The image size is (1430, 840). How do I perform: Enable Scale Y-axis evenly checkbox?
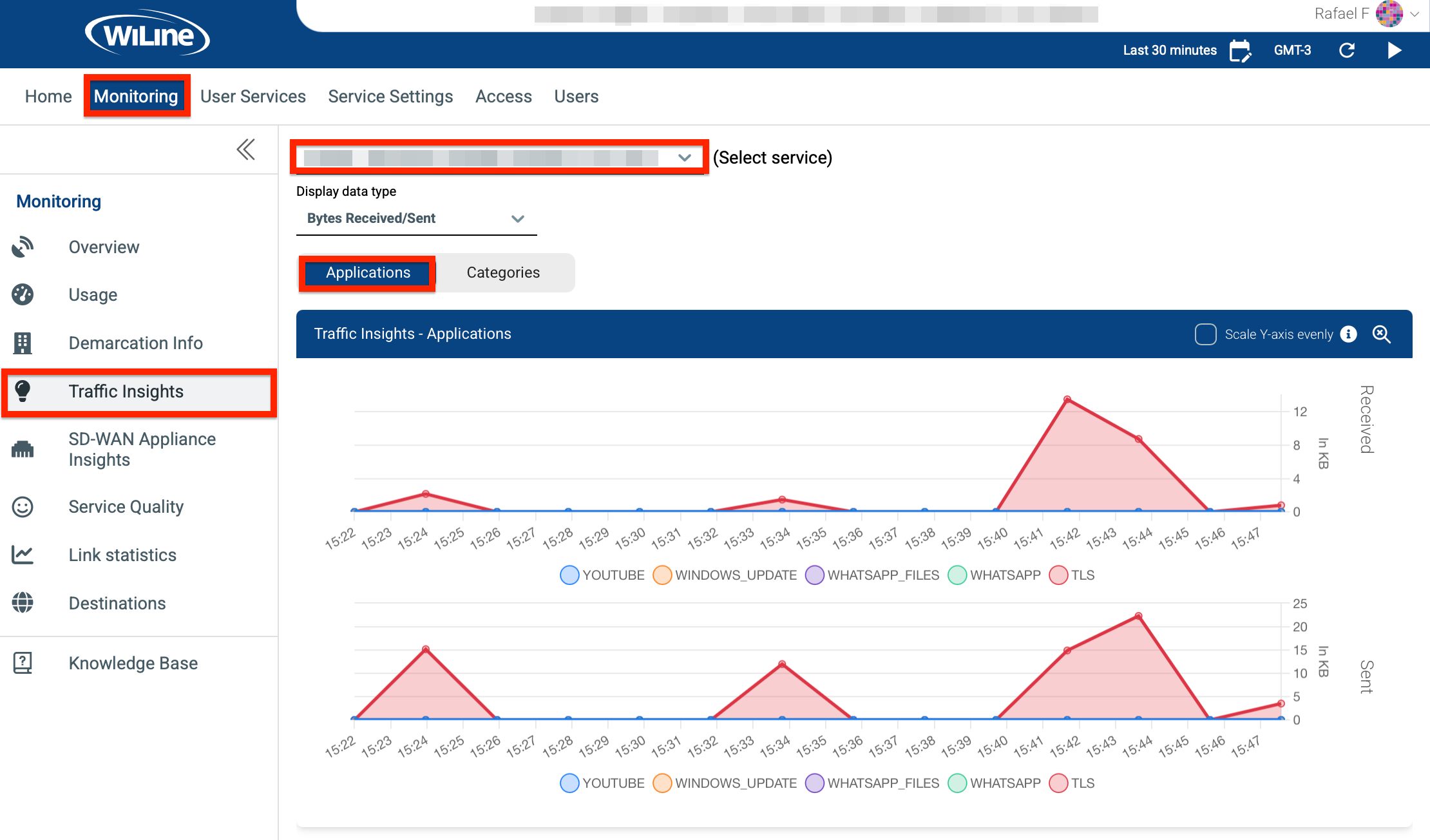pos(1205,334)
